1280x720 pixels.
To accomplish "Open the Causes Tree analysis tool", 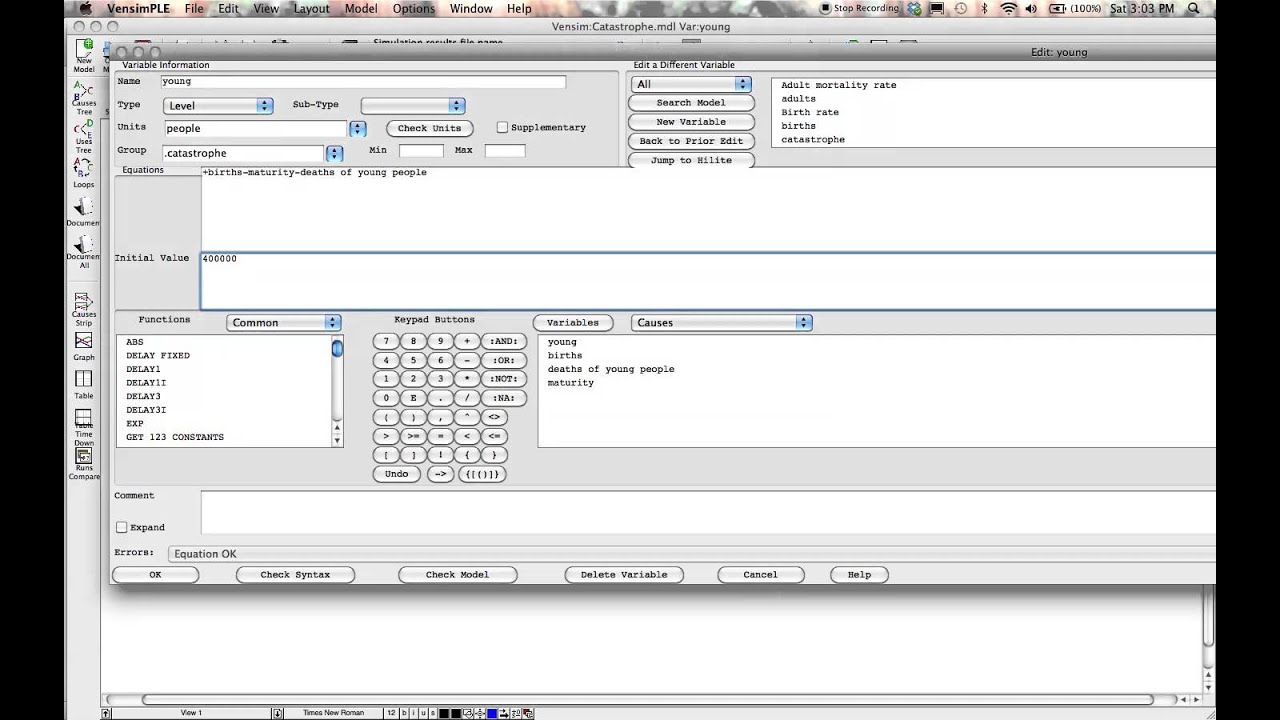I will click(84, 97).
